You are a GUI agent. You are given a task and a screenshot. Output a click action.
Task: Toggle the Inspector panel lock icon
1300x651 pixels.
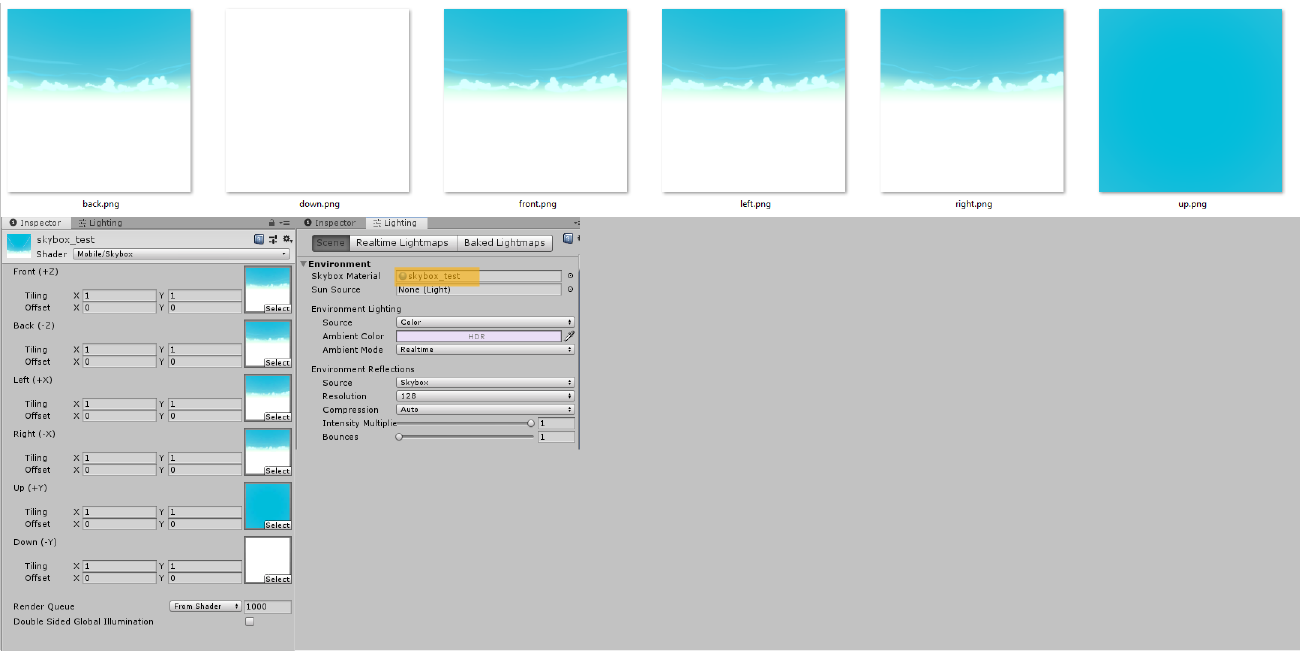[271, 223]
